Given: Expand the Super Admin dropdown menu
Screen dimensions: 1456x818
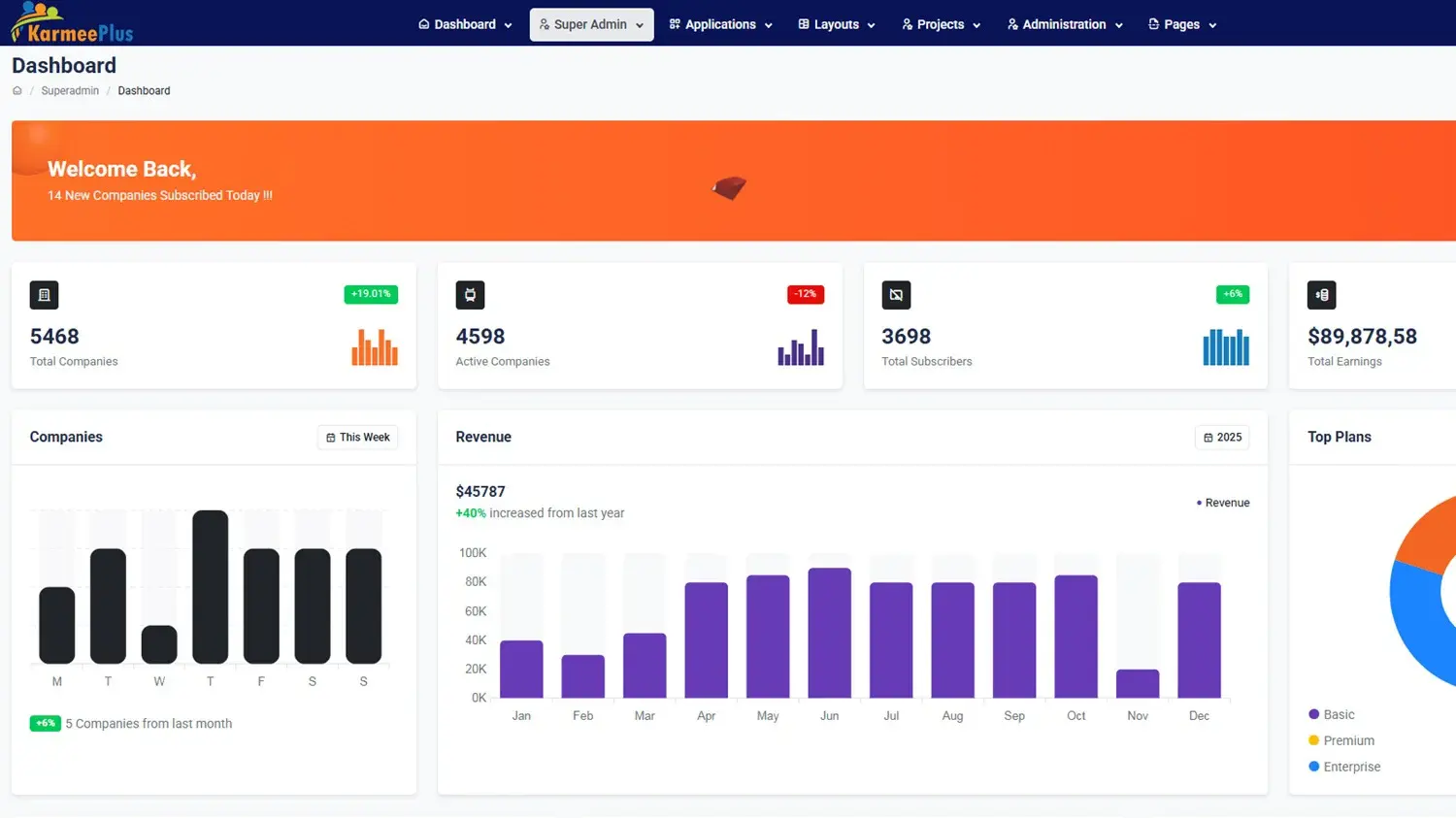Looking at the screenshot, I should coord(591,24).
